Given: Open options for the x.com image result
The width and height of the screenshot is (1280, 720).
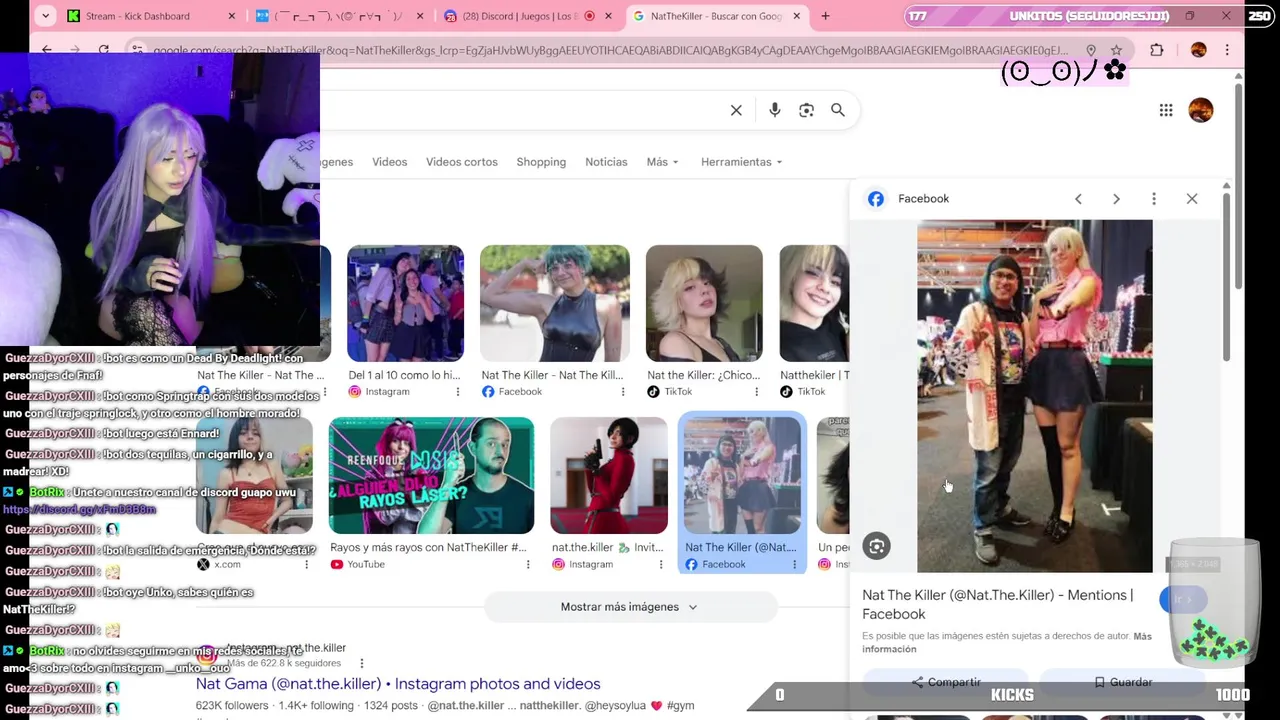Looking at the screenshot, I should click(x=306, y=565).
